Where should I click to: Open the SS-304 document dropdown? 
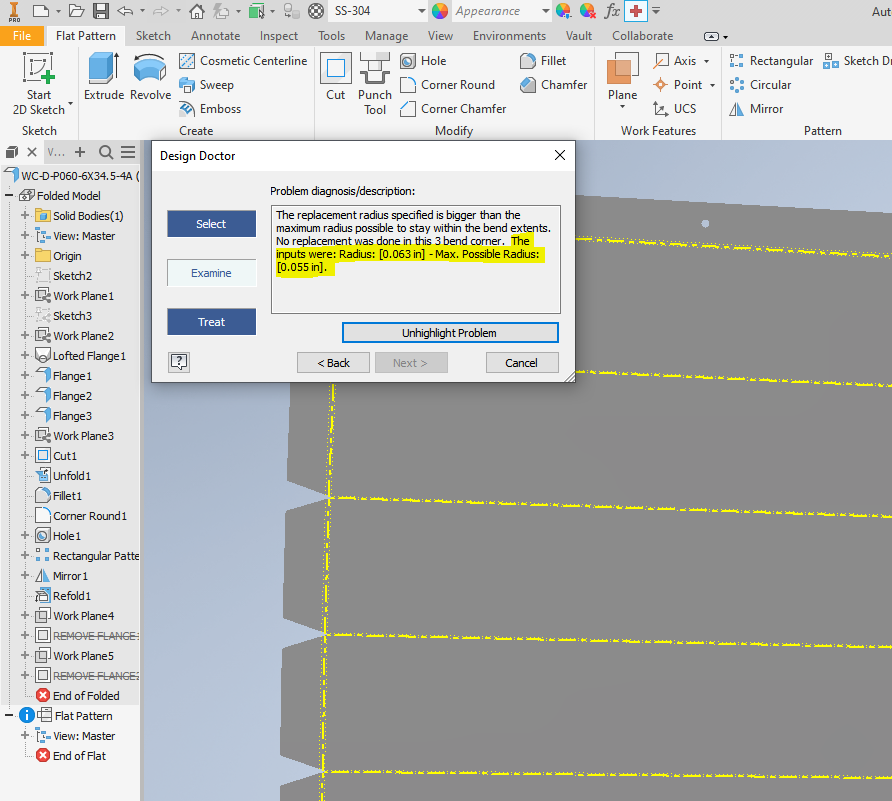click(423, 13)
